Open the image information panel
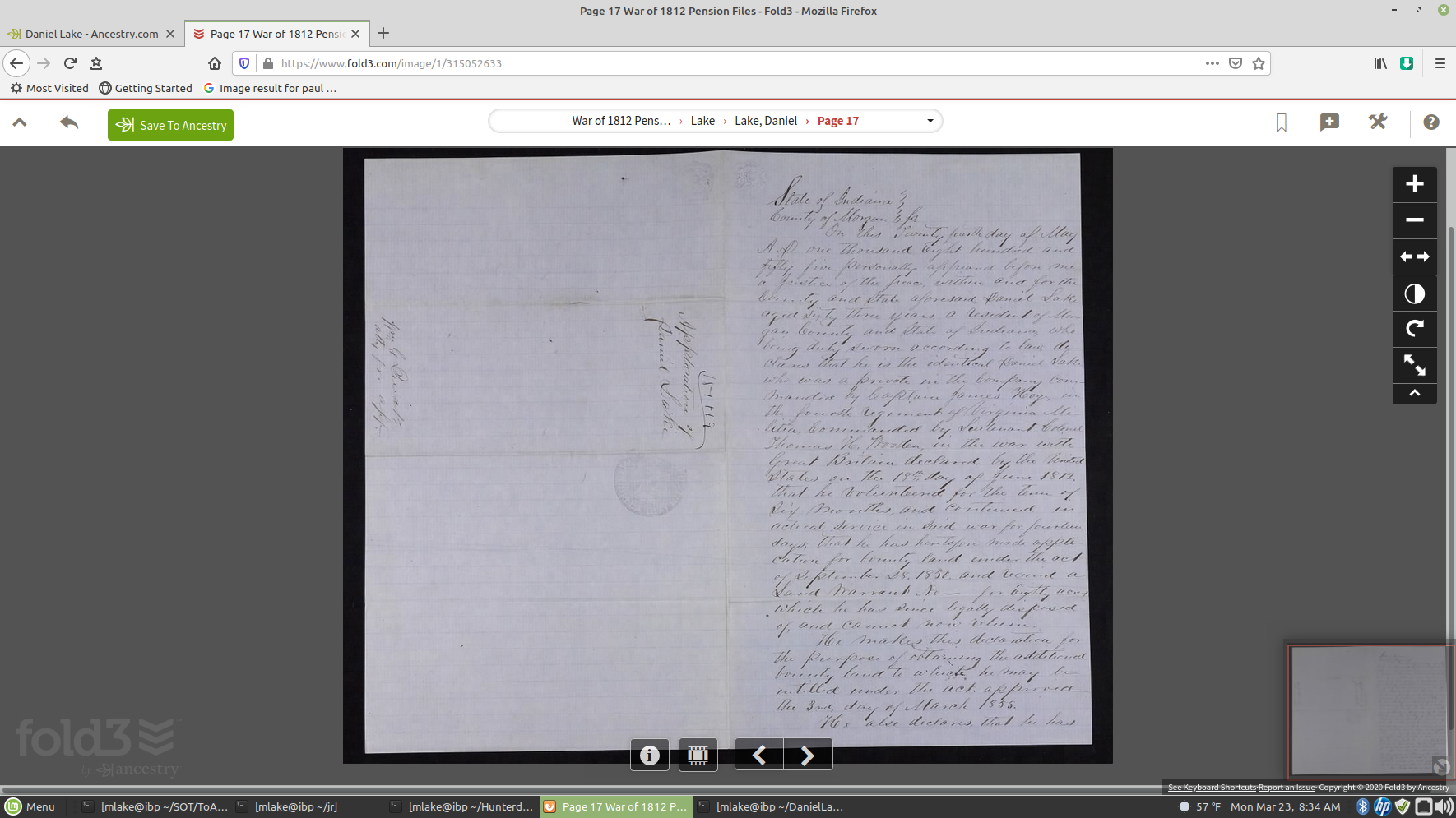 (x=649, y=755)
